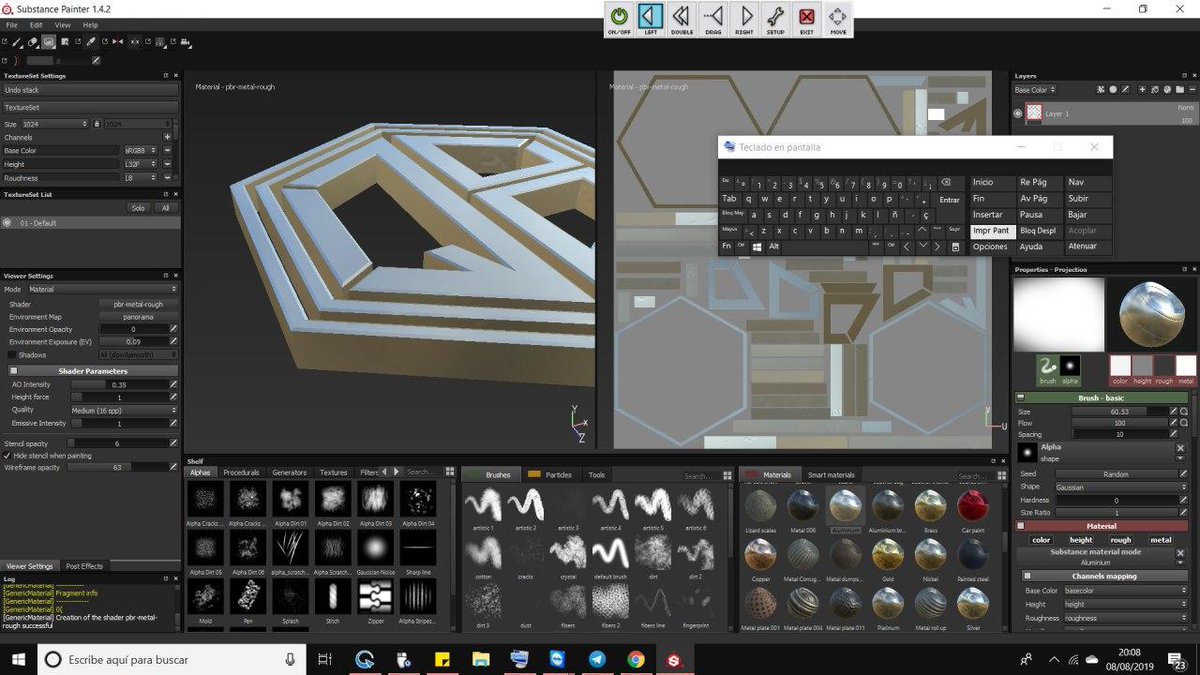1200x675 pixels.
Task: Add a folder in Layers panel
Action: 1180,90
